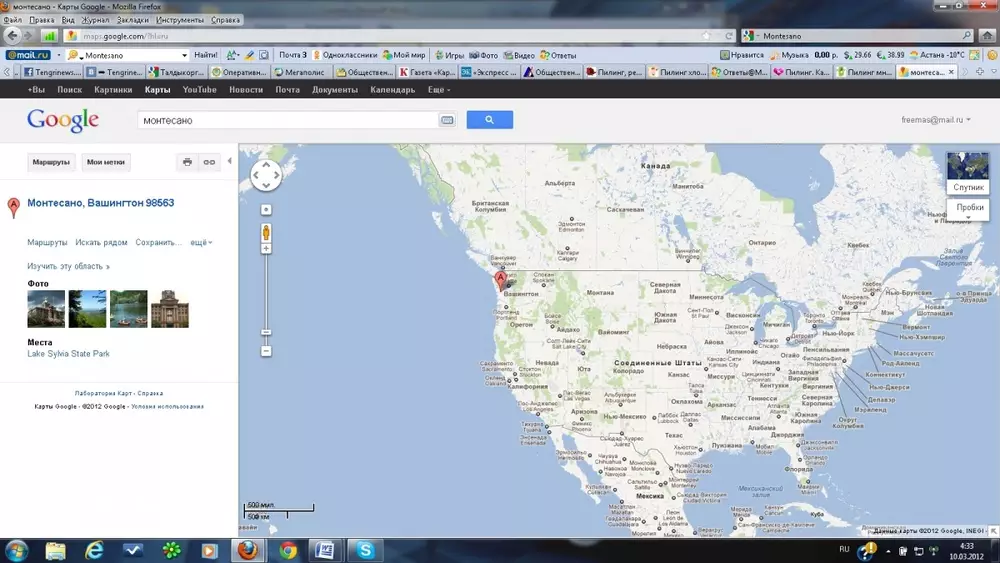Viewport: 1000px width, 563px height.
Task: Toggle the Пробки traffic layer
Action: [x=969, y=207]
